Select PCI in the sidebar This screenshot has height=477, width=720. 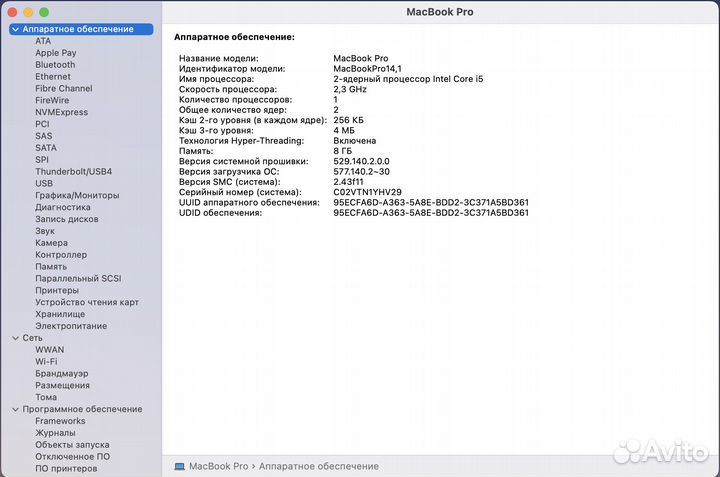tap(42, 124)
